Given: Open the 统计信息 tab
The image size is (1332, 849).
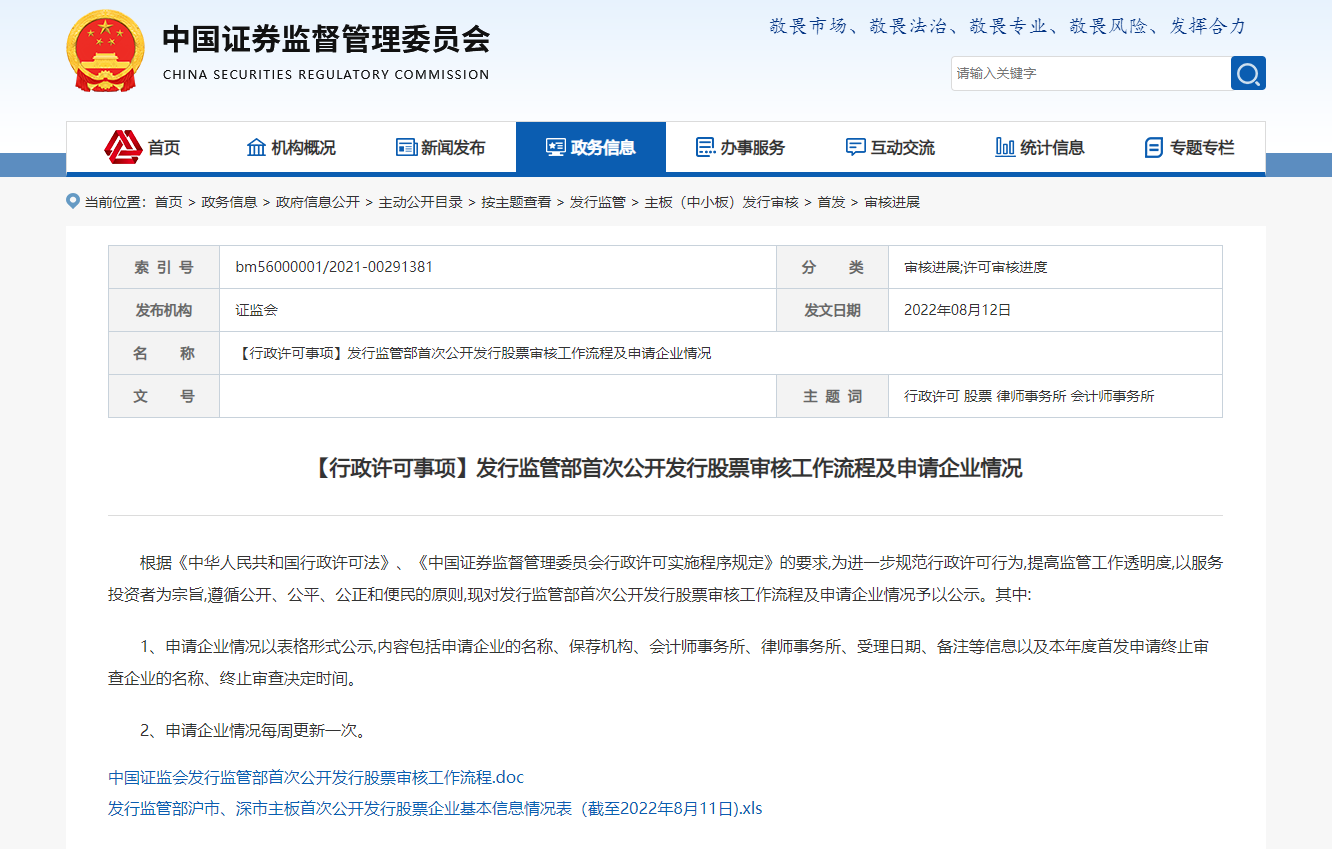Looking at the screenshot, I should coord(1041,147).
